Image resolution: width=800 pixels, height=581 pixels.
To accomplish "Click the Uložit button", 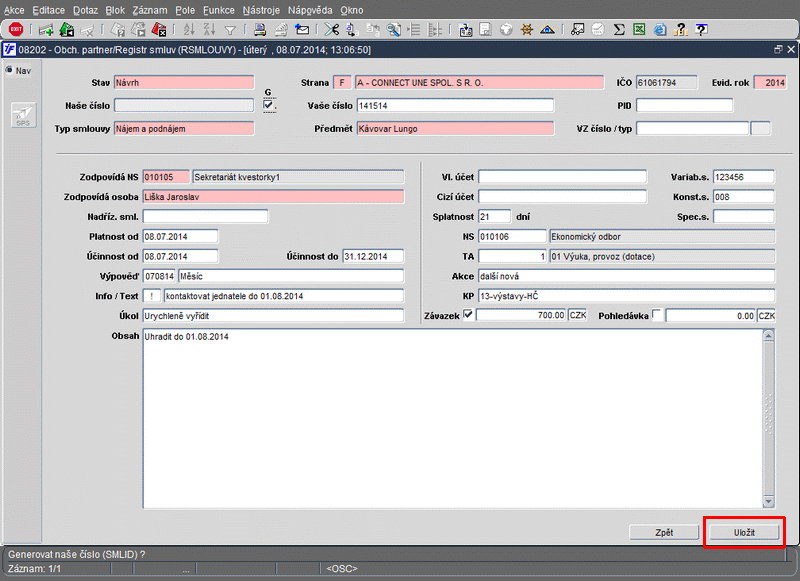I will point(744,532).
